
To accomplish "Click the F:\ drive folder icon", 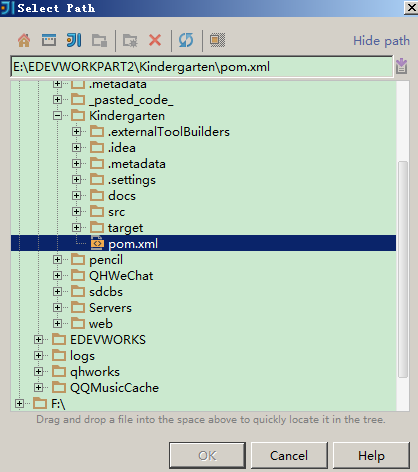I will click(x=40, y=404).
